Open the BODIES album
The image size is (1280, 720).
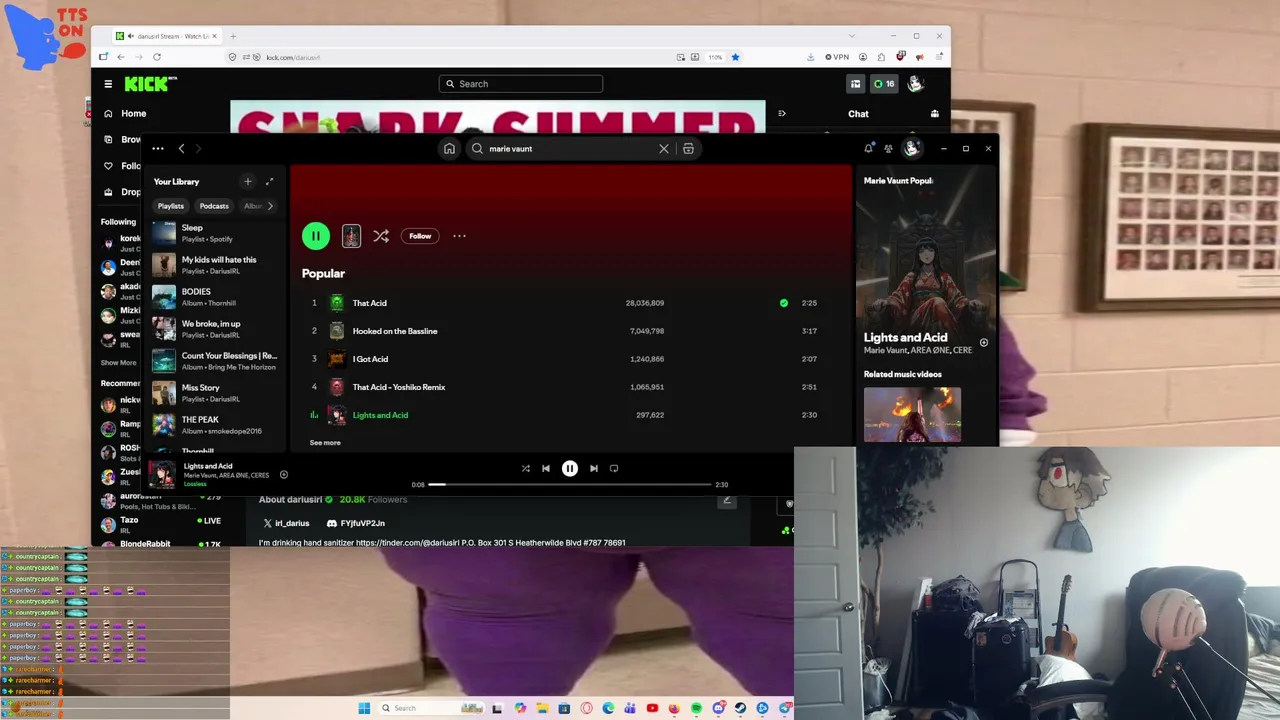(217, 297)
